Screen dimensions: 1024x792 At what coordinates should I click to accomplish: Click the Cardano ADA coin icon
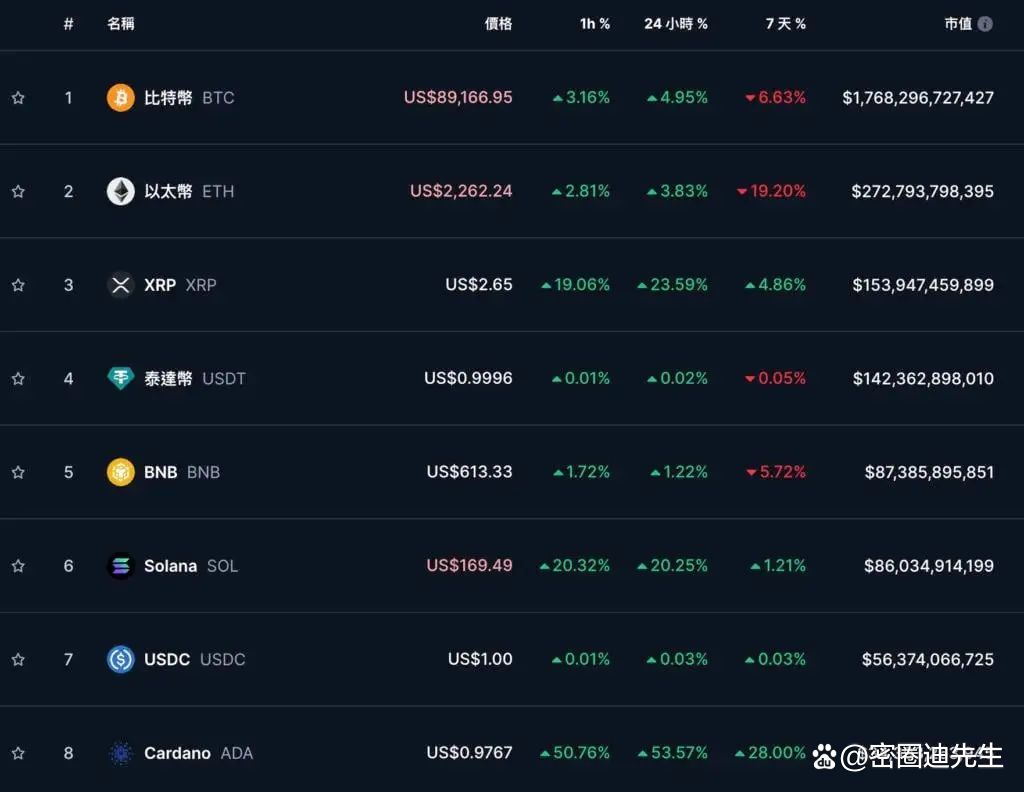pyautogui.click(x=120, y=753)
